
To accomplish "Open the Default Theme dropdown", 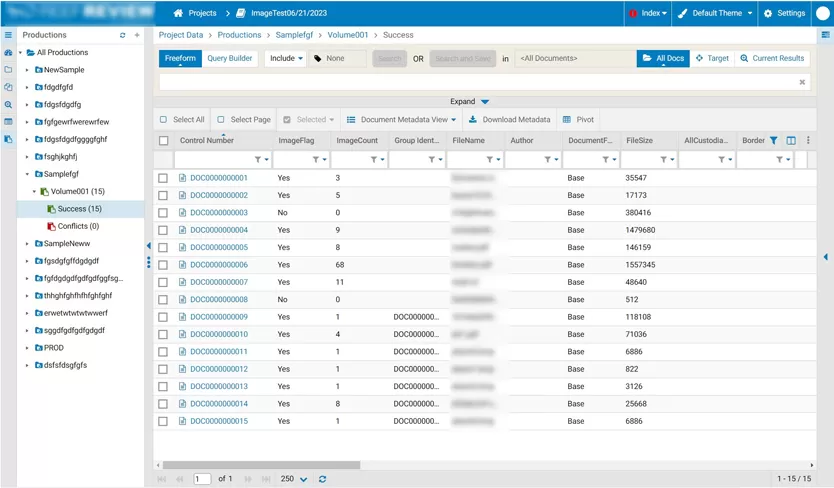I will [x=715, y=13].
